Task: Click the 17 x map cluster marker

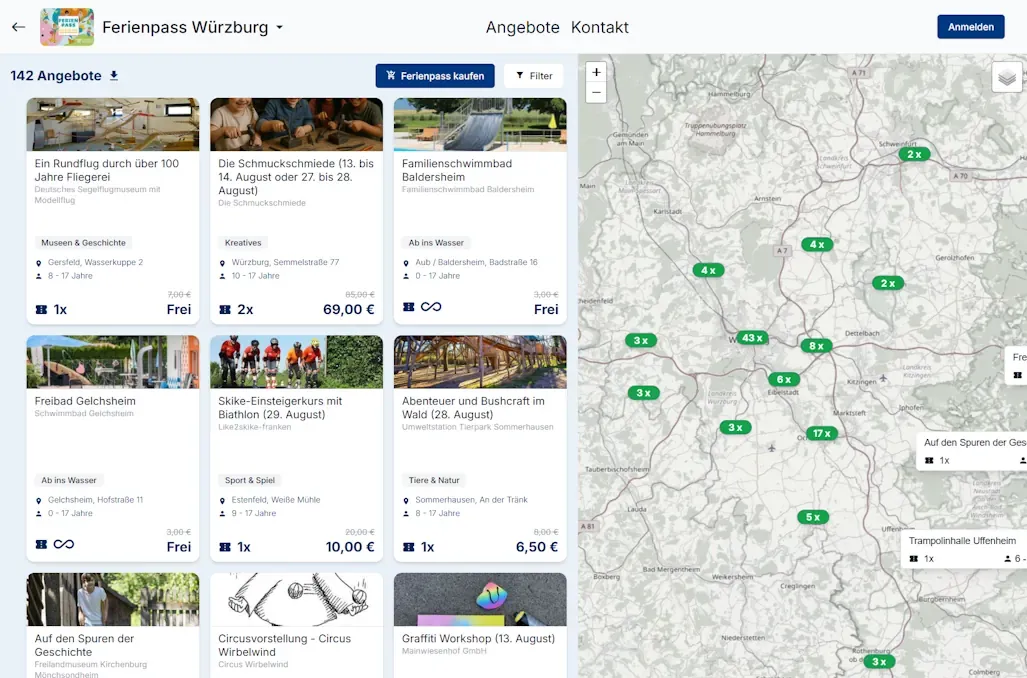Action: 821,434
